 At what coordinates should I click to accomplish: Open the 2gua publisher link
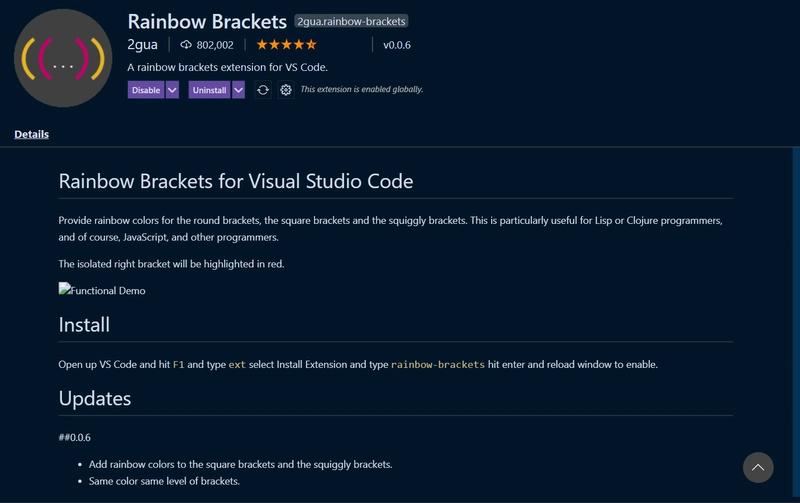[142, 45]
